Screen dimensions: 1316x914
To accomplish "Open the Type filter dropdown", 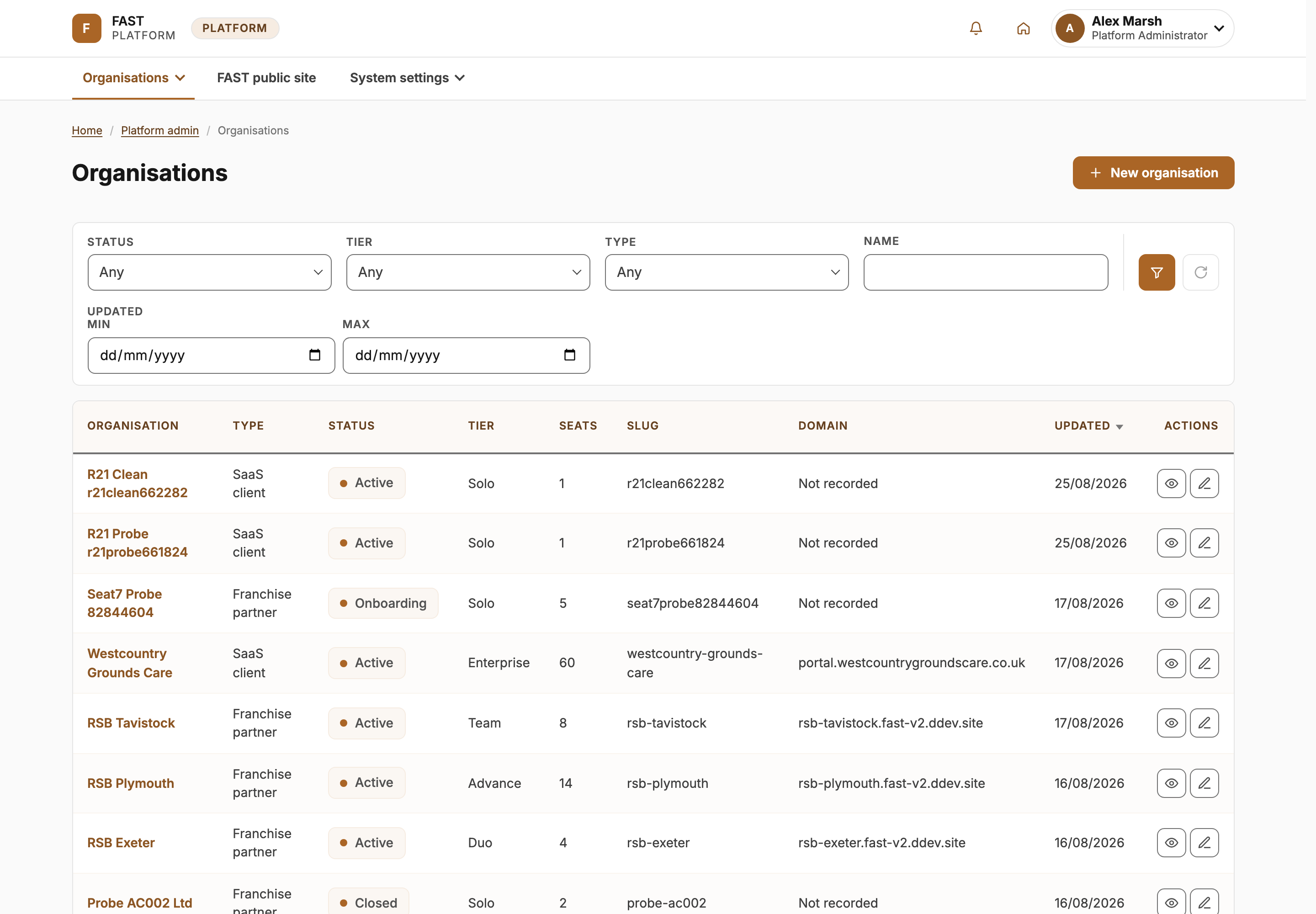I will click(x=727, y=272).
